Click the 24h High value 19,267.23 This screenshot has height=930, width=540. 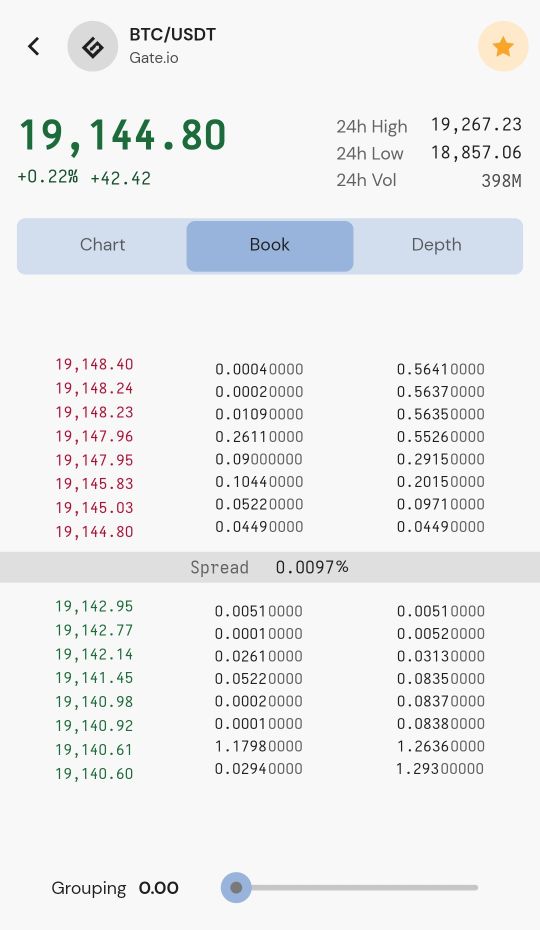click(x=477, y=125)
